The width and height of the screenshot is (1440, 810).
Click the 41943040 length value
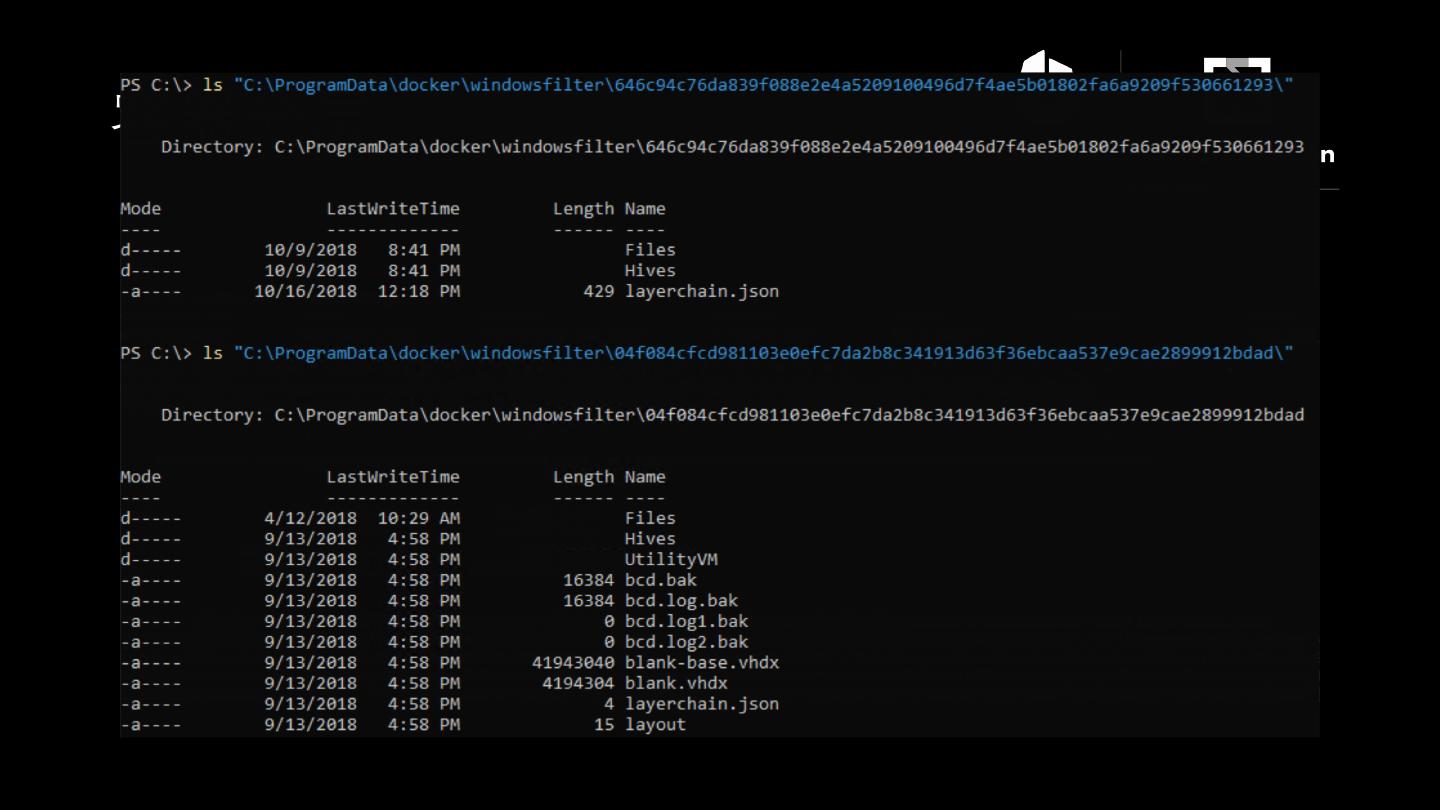tap(573, 663)
